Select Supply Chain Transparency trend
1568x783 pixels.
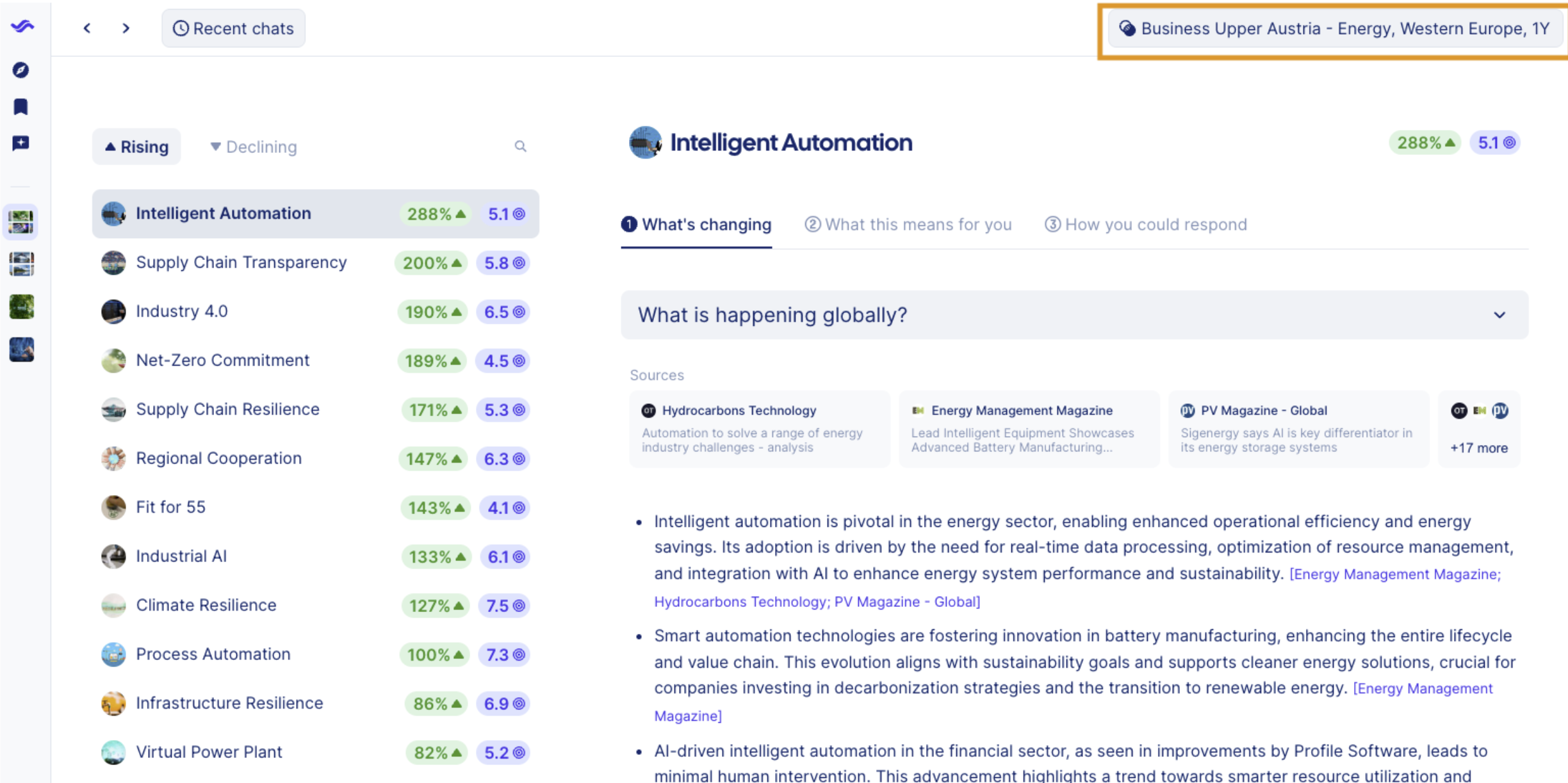pyautogui.click(x=241, y=262)
